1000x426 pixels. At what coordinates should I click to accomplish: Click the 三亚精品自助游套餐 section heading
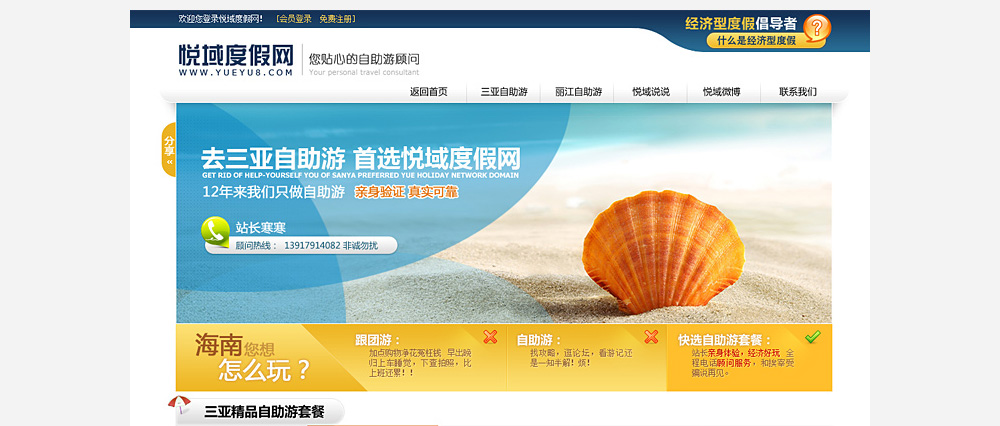[x=264, y=411]
